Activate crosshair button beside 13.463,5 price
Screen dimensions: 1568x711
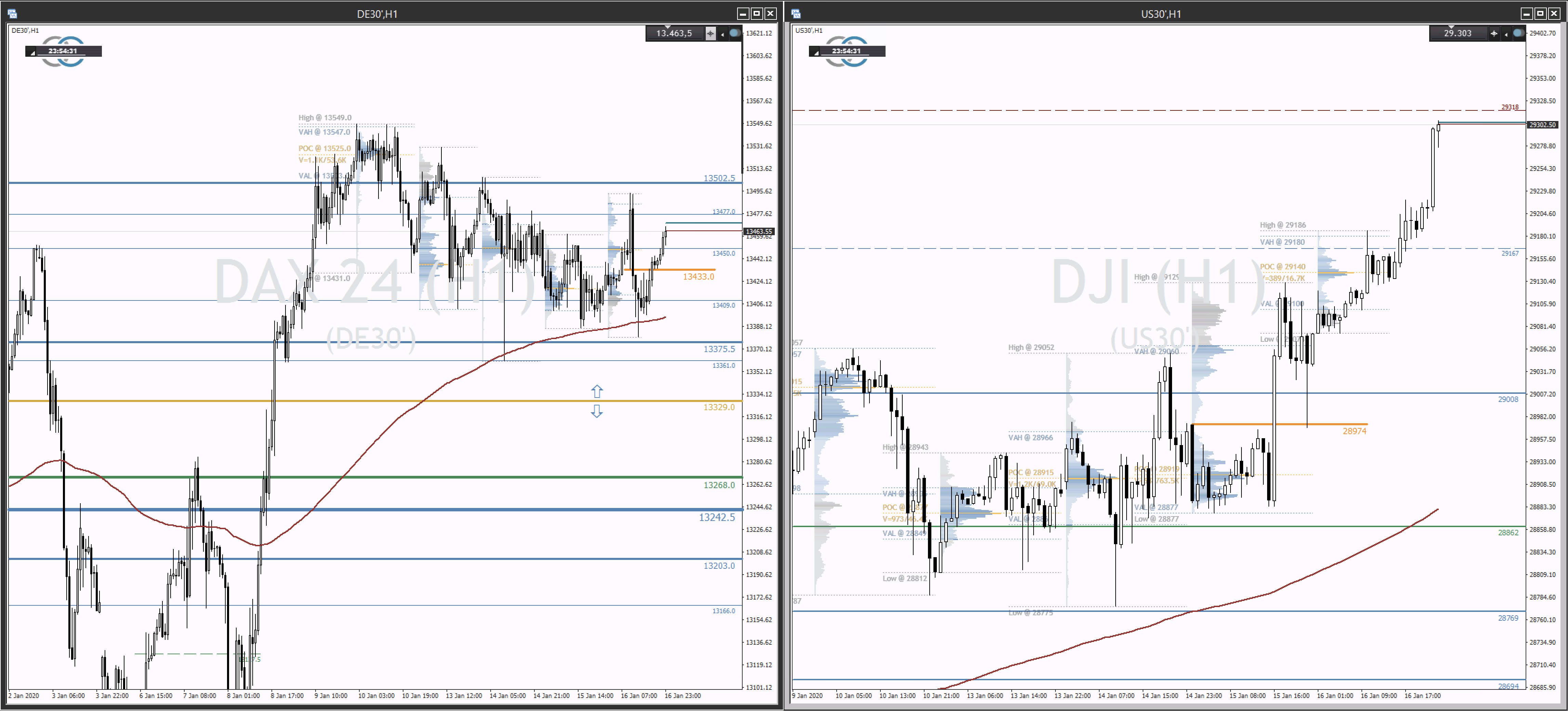pyautogui.click(x=710, y=33)
